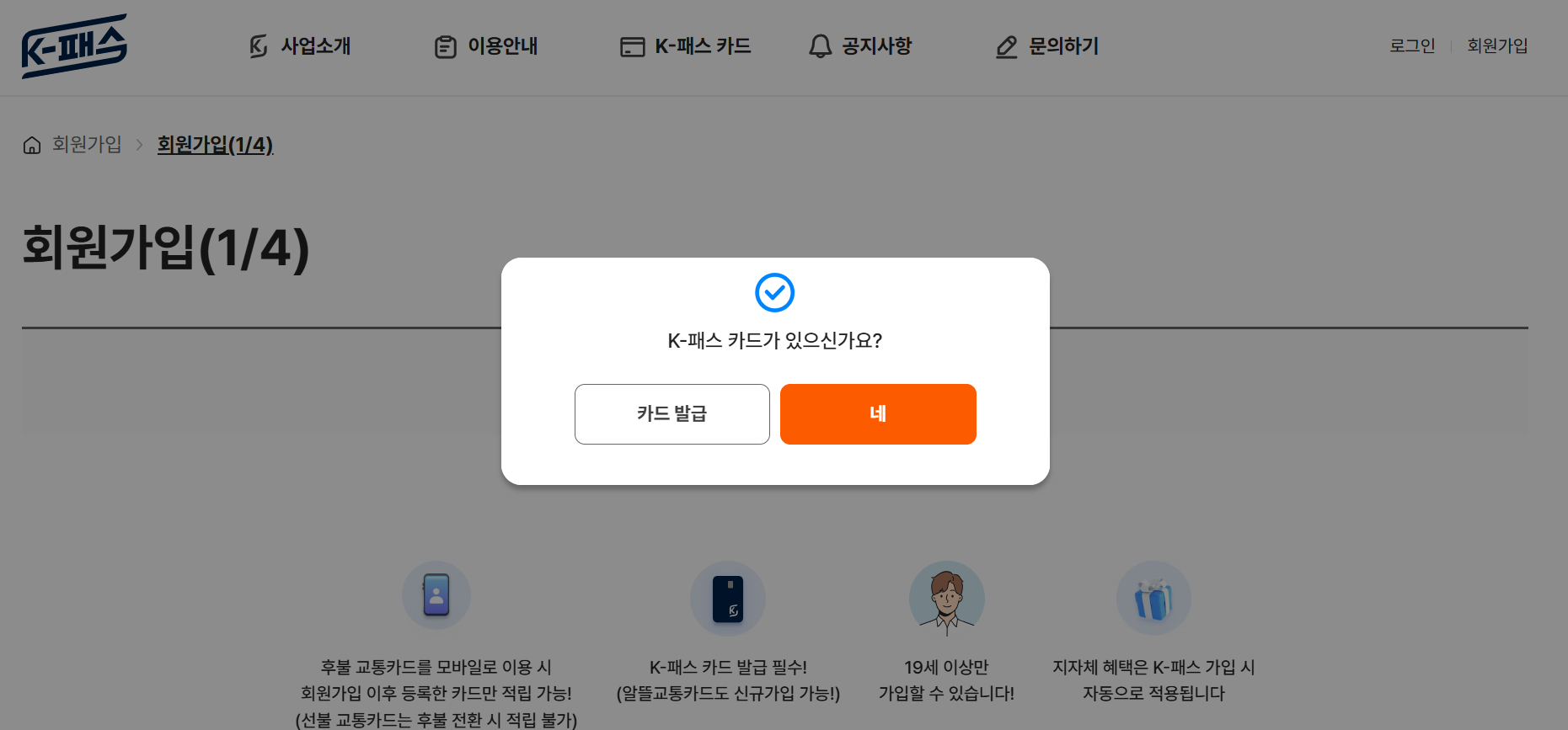The width and height of the screenshot is (1568, 730).
Task: Click the text '가입할 수 있습니다!'
Action: point(947,694)
